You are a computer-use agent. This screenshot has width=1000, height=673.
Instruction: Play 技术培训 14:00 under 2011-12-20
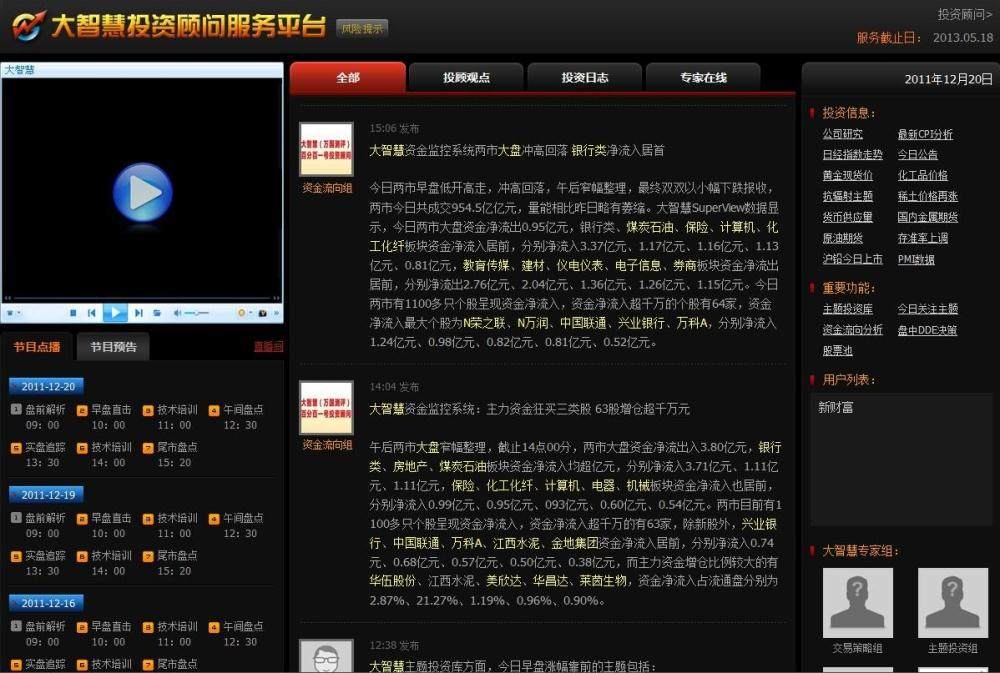point(104,454)
